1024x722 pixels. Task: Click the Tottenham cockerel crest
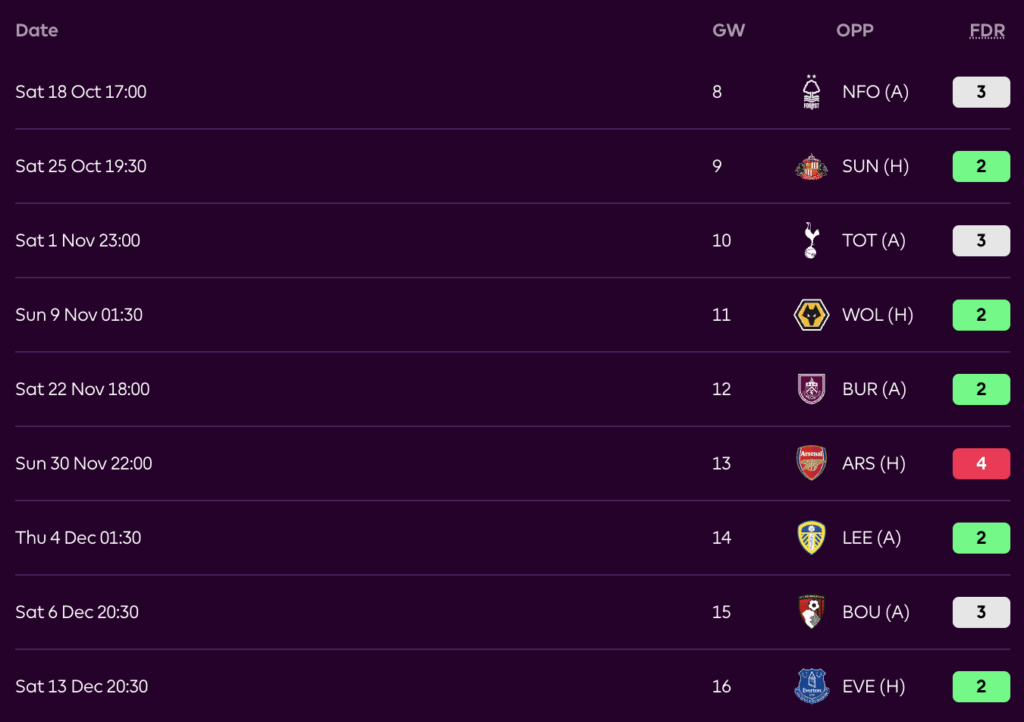click(x=811, y=240)
